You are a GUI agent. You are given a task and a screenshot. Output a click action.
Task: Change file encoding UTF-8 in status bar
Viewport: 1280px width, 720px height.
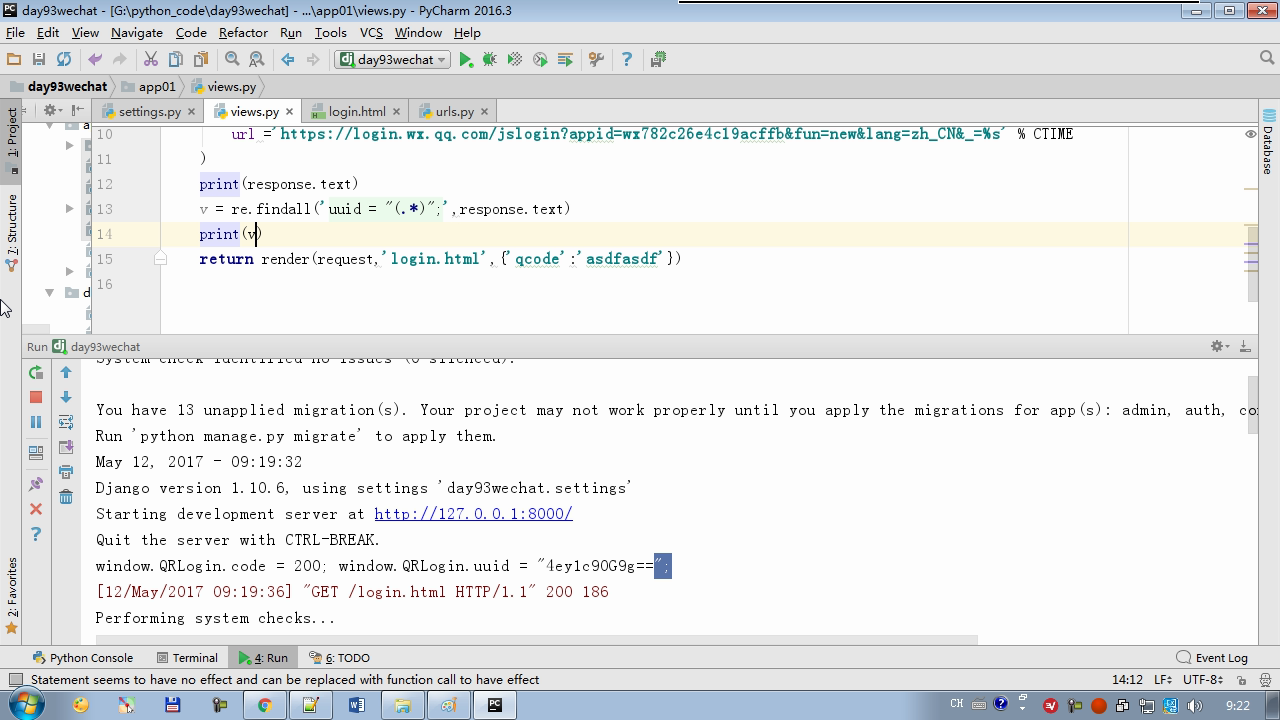click(1202, 680)
